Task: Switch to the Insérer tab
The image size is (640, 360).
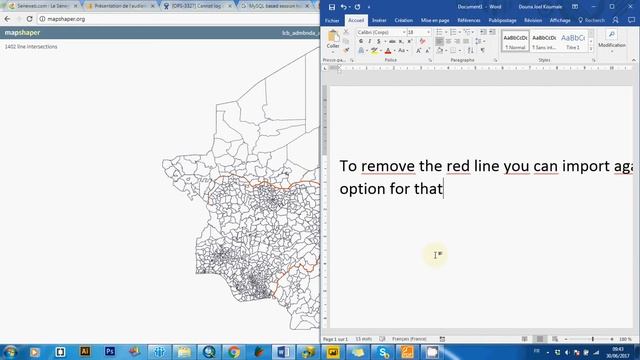Action: pos(379,20)
